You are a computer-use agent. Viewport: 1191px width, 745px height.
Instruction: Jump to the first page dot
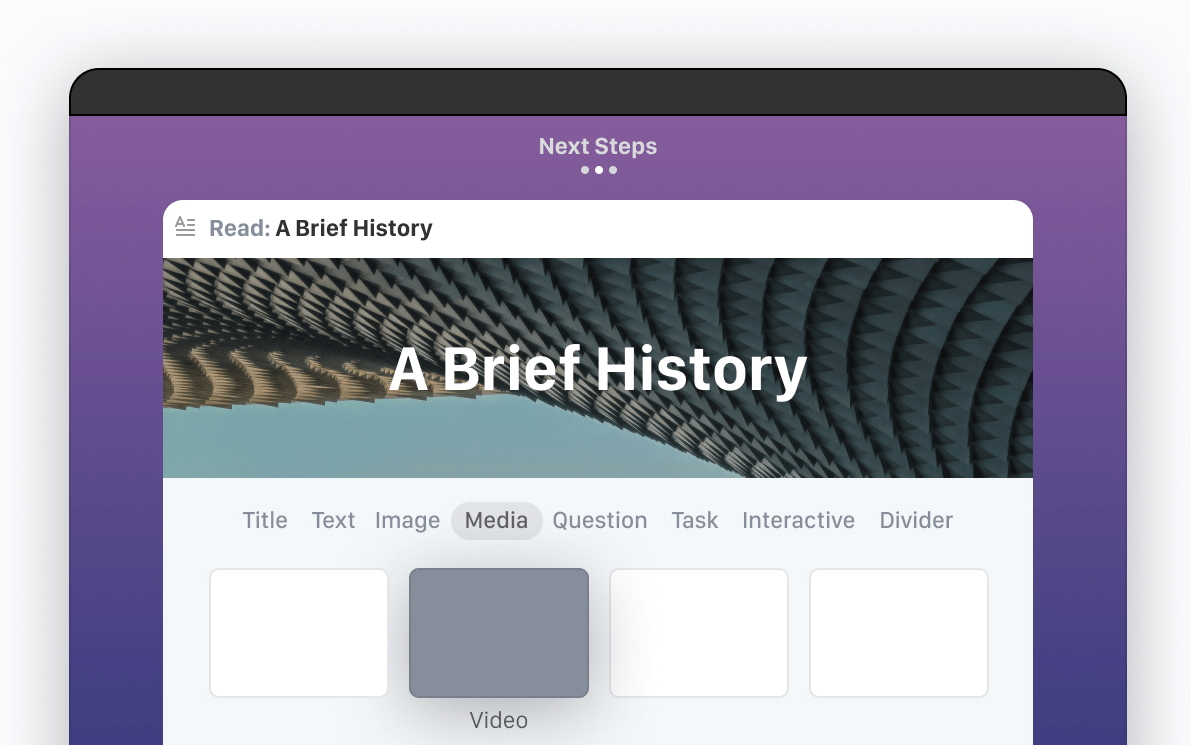(584, 170)
